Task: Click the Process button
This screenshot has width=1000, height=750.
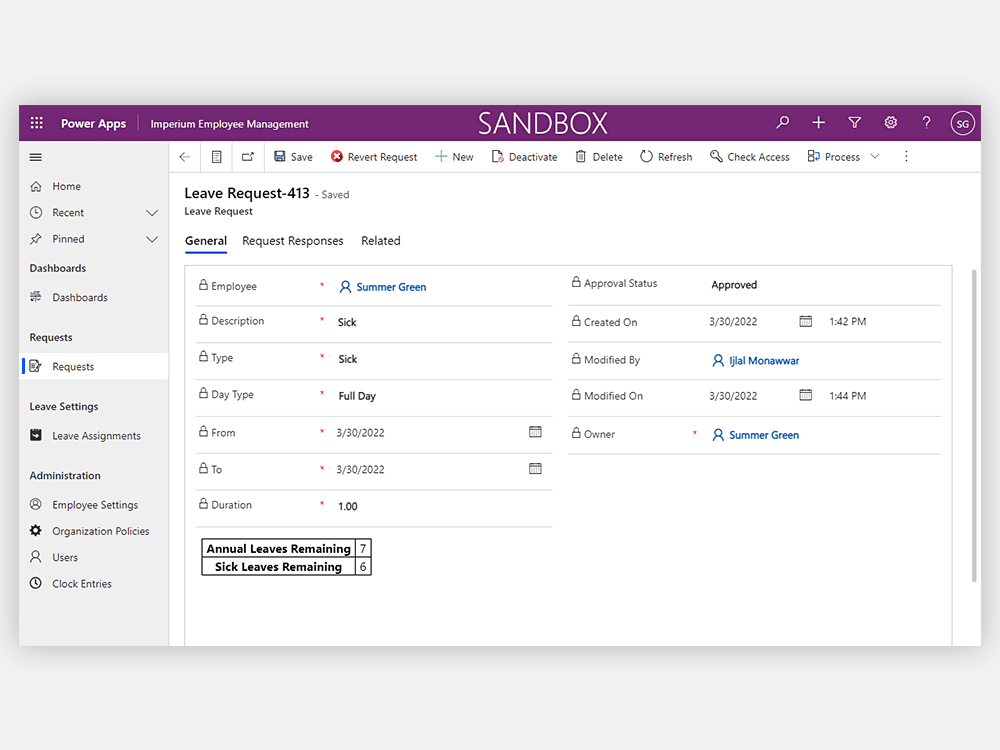Action: click(834, 157)
